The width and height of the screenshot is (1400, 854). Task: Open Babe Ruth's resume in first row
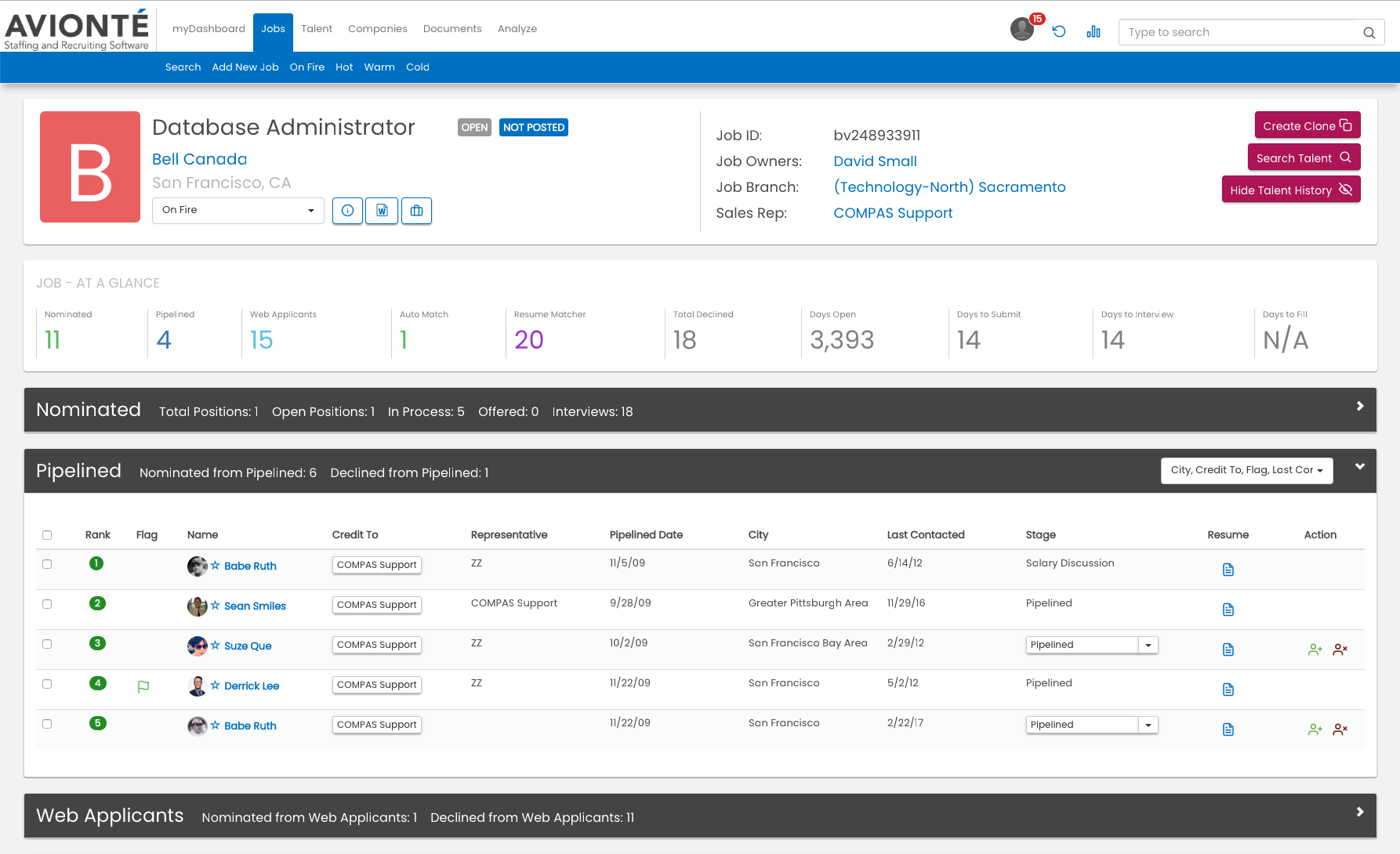(1228, 570)
